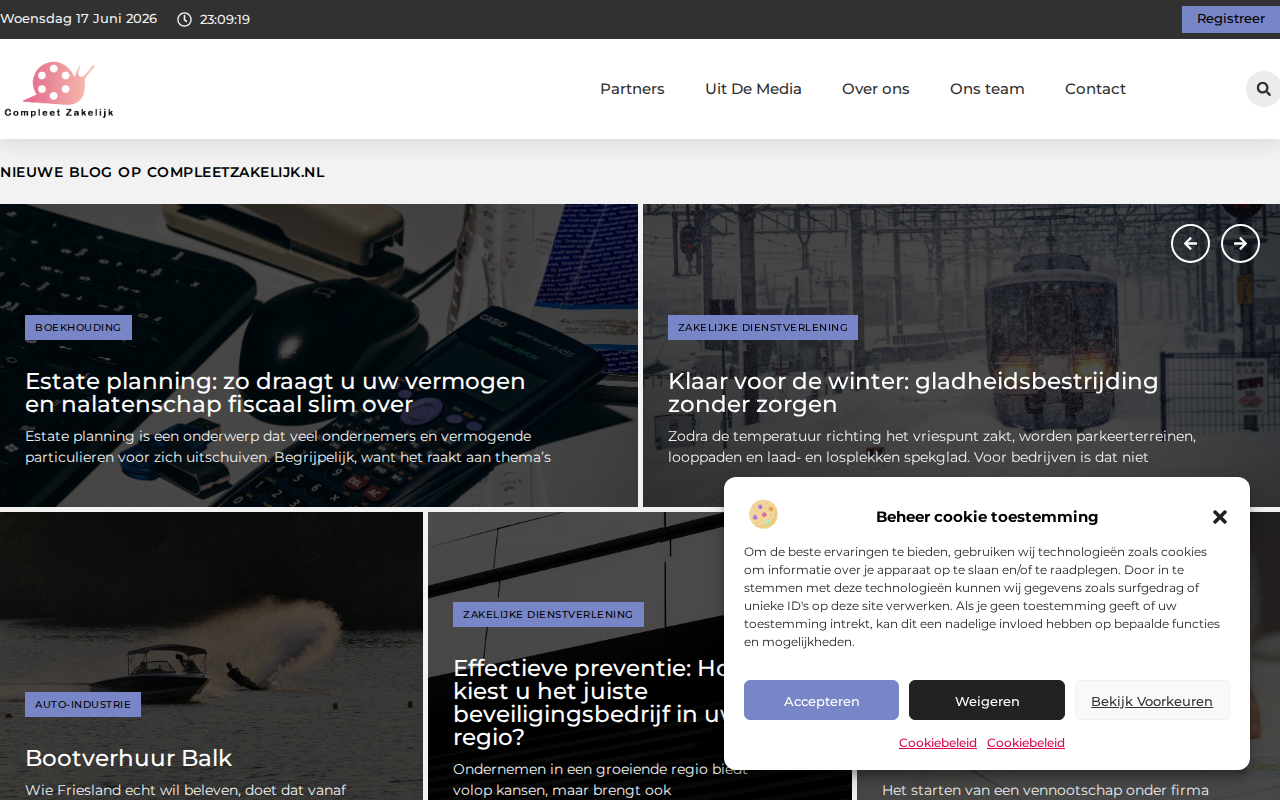The width and height of the screenshot is (1280, 800).
Task: Click the clock icon beside time
Action: (x=184, y=19)
